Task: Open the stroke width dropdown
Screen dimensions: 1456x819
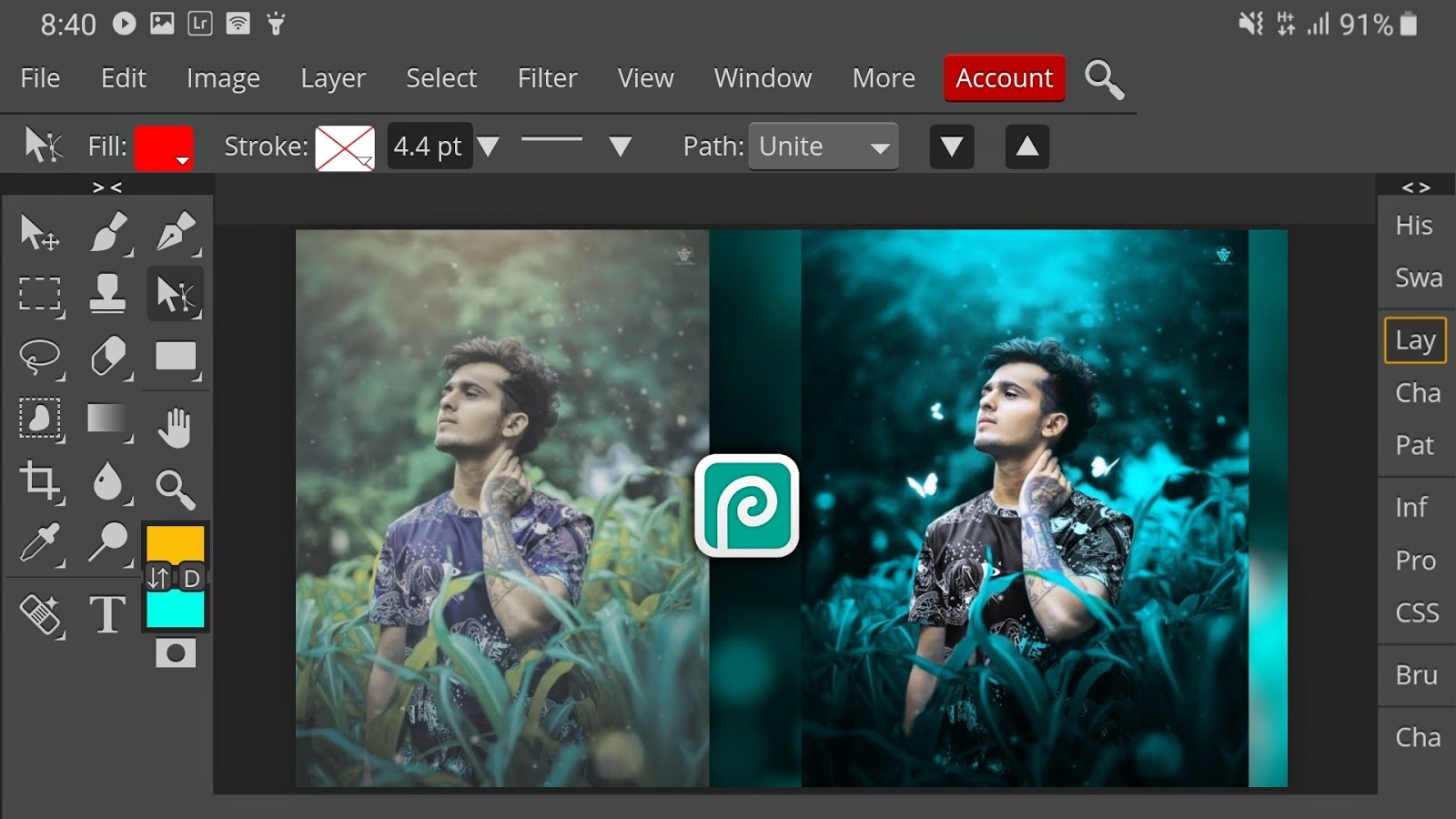Action: click(x=490, y=146)
